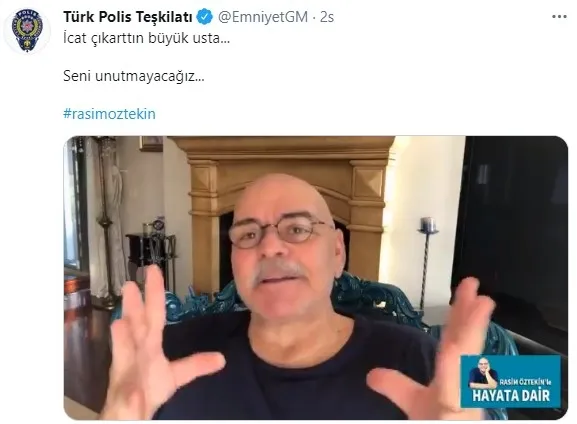
Task: Open the Türk Polis Teşkilatı profile avatar
Action: click(27, 32)
